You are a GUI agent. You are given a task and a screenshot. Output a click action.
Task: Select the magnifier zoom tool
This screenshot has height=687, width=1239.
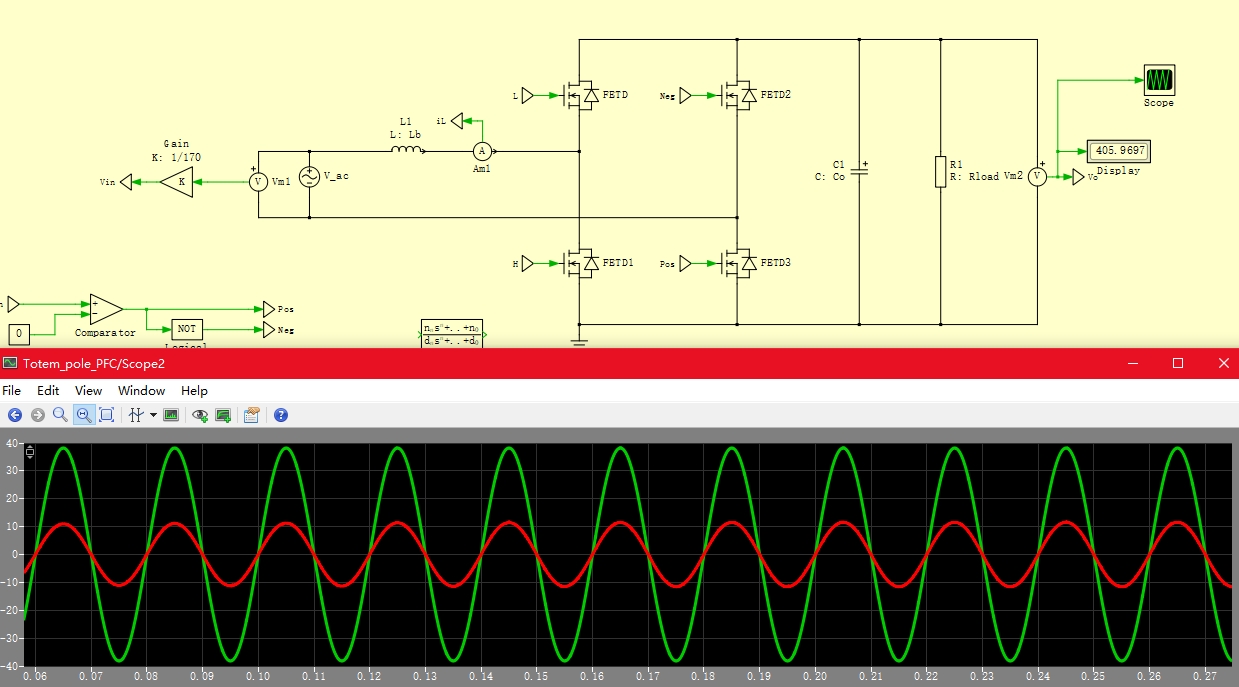[x=60, y=415]
